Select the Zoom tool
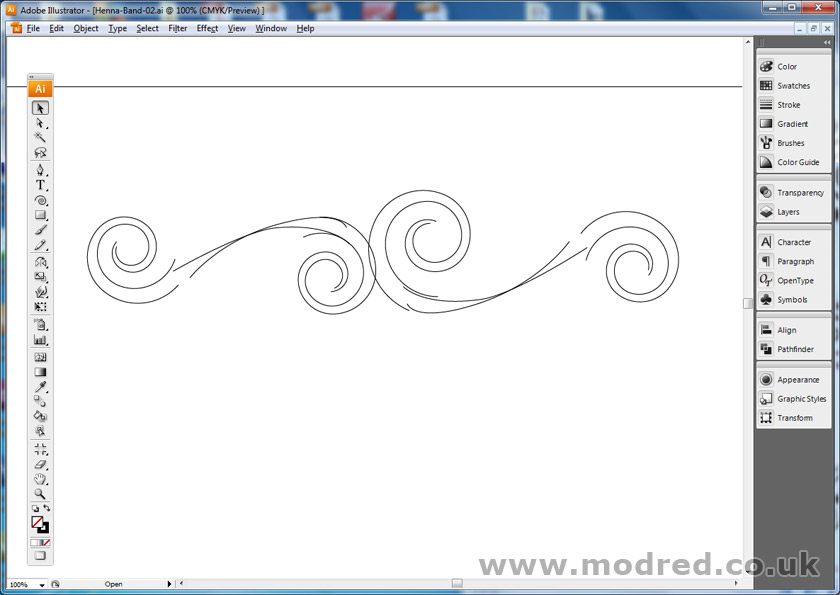 click(x=38, y=492)
